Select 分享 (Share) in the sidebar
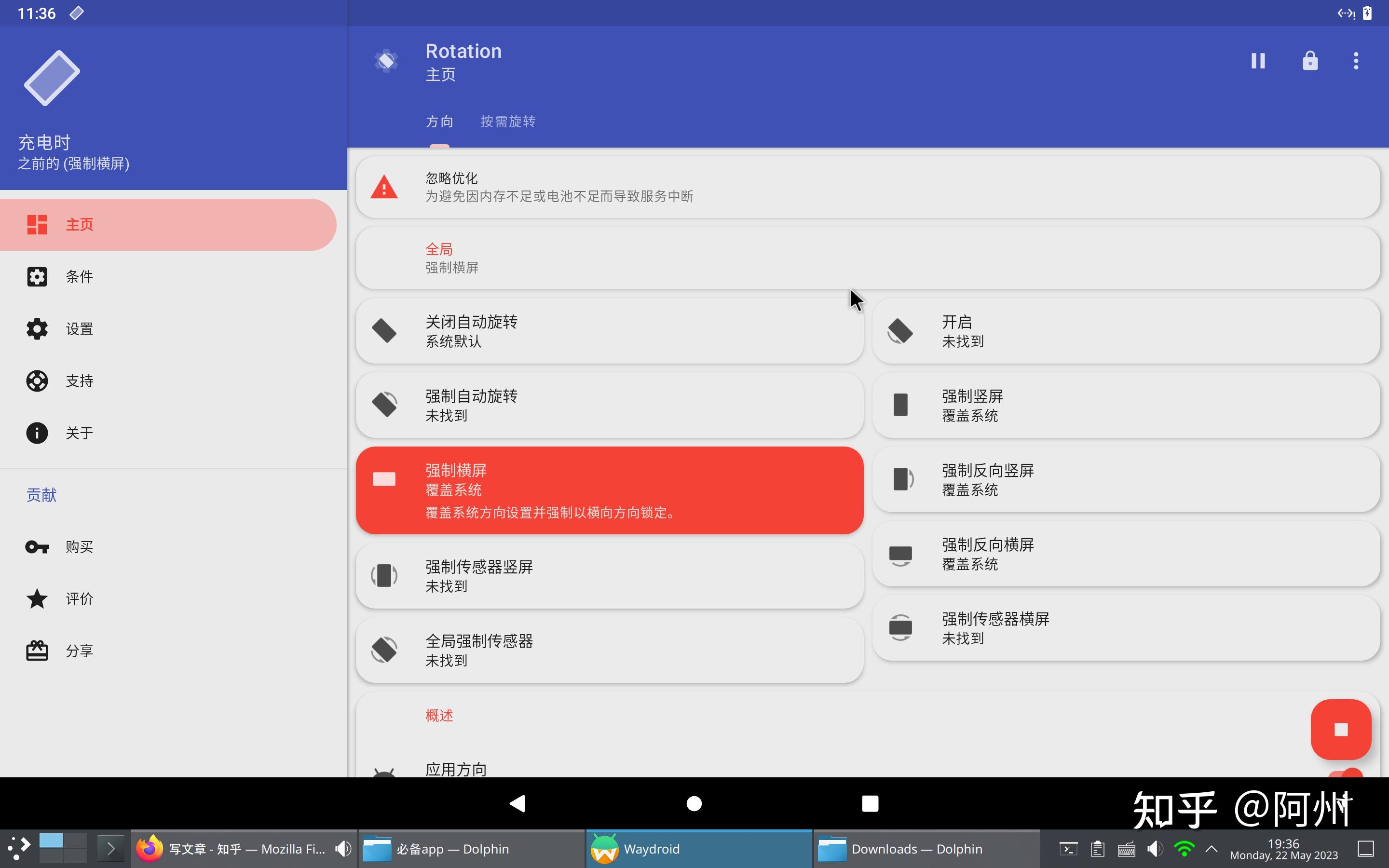1389x868 pixels. (x=79, y=651)
